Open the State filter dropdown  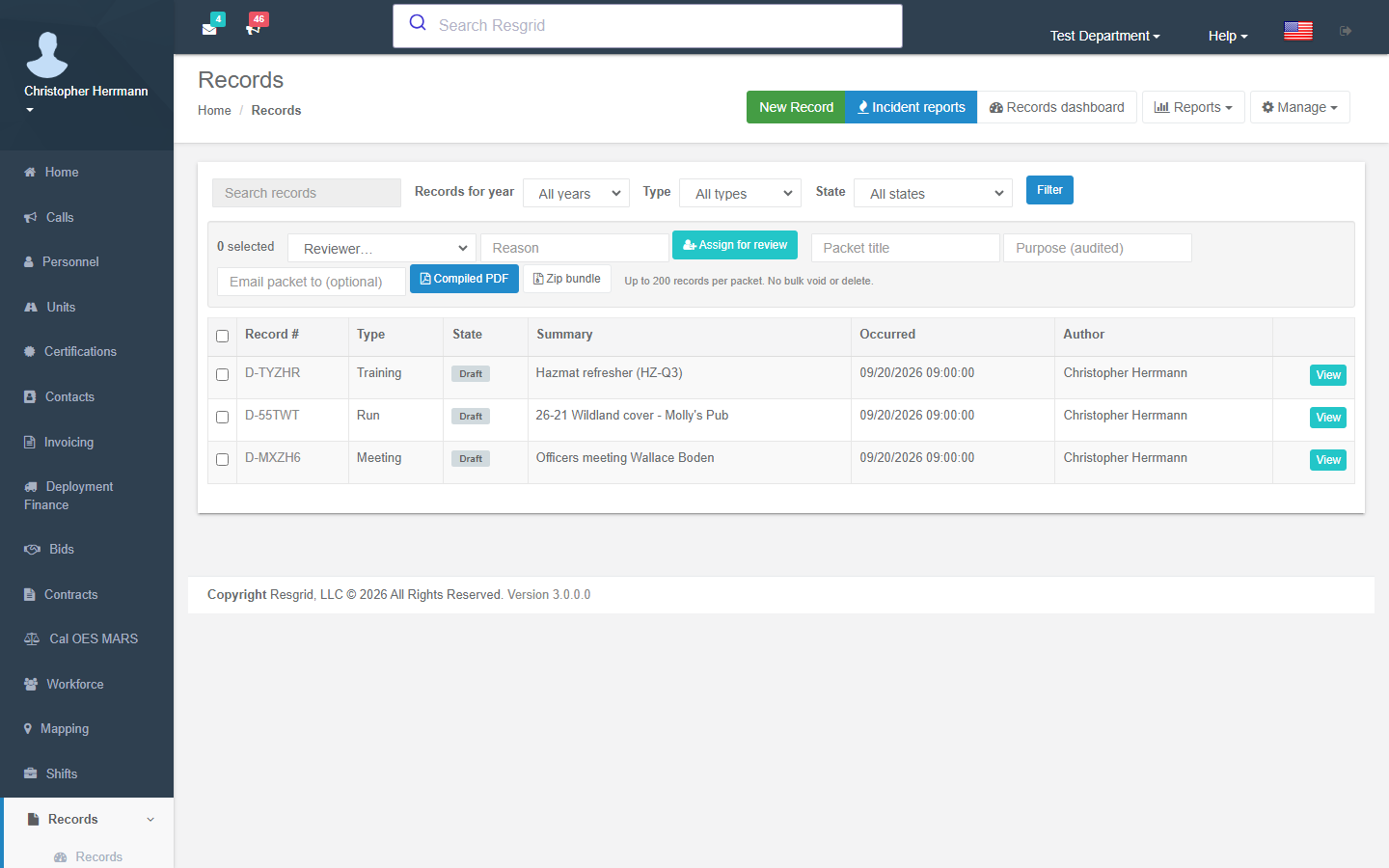tap(934, 193)
